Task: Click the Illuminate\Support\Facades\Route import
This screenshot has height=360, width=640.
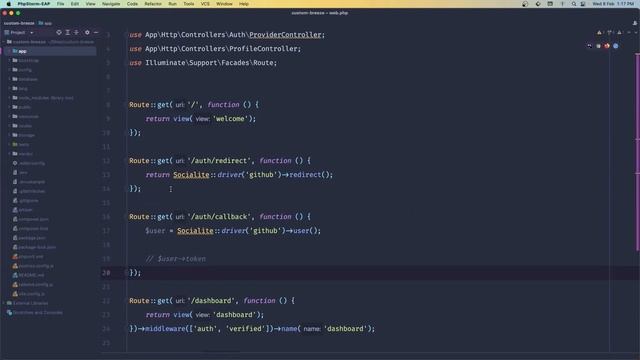Action: [x=203, y=63]
